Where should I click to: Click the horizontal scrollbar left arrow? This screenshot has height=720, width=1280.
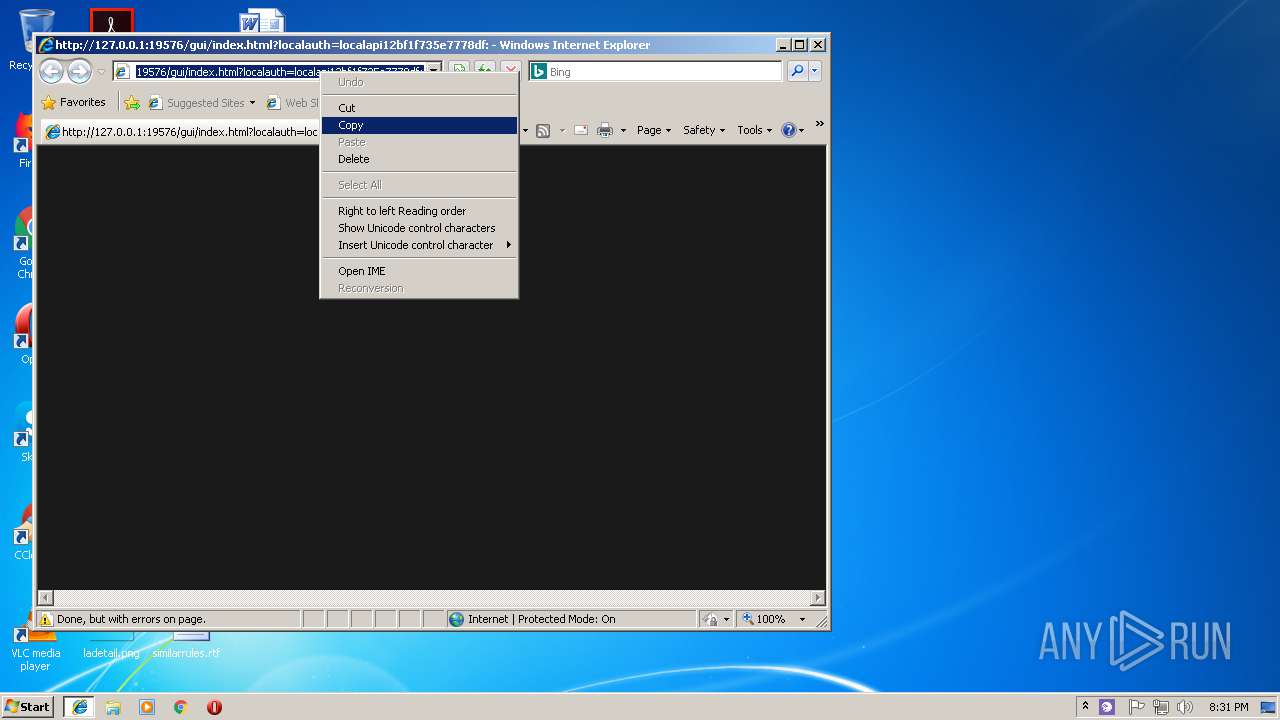pos(45,597)
